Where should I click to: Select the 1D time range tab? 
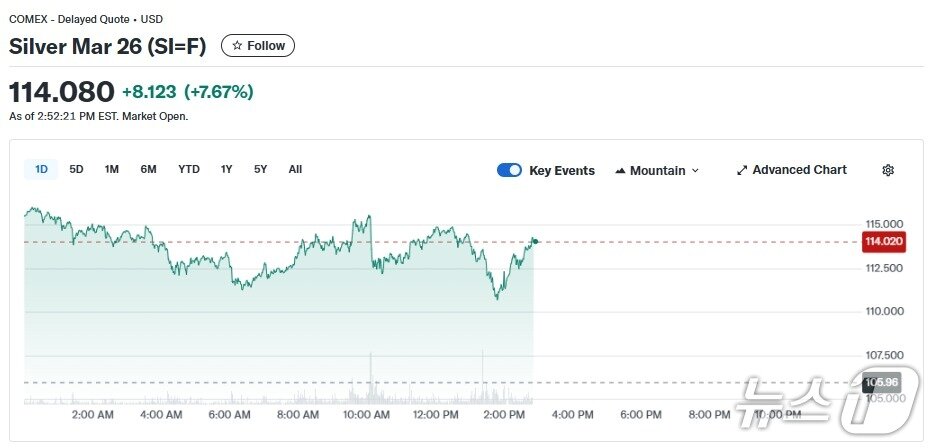pos(41,169)
